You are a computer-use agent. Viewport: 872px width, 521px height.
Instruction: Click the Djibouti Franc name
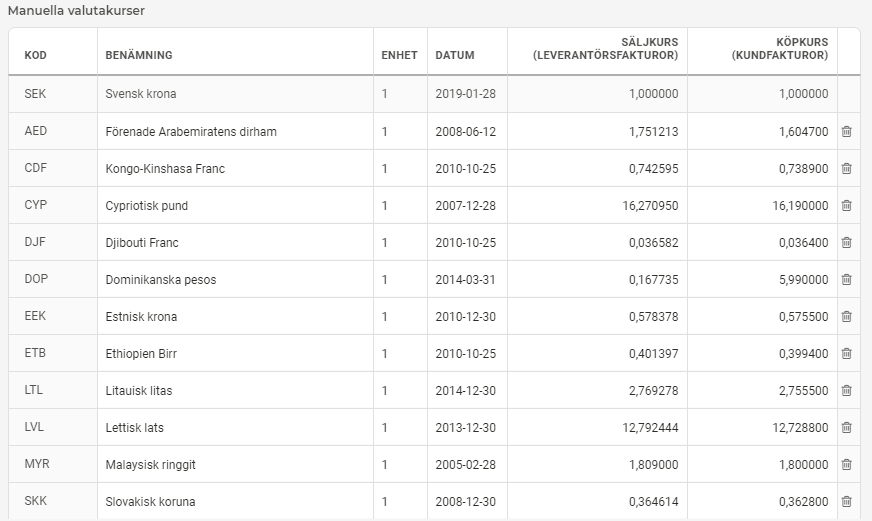pyautogui.click(x=142, y=242)
